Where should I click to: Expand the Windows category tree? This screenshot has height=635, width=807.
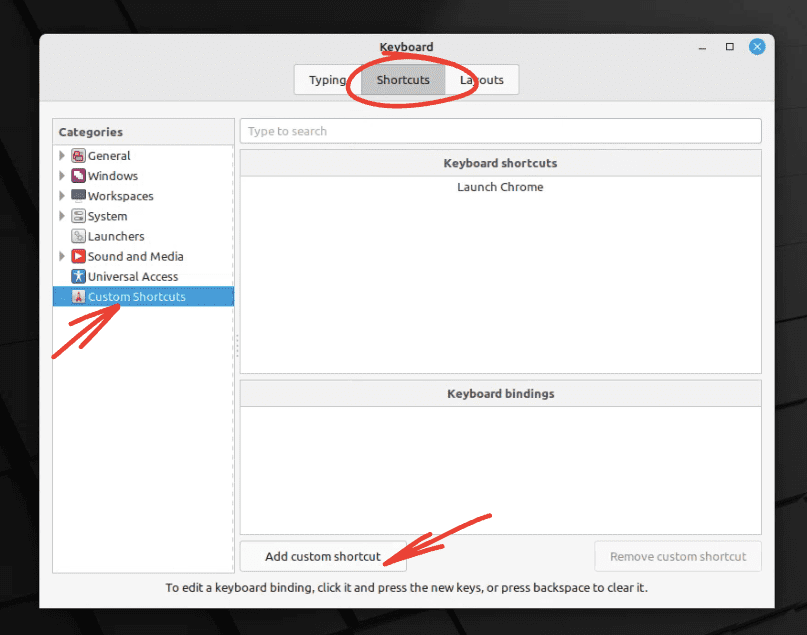62,175
